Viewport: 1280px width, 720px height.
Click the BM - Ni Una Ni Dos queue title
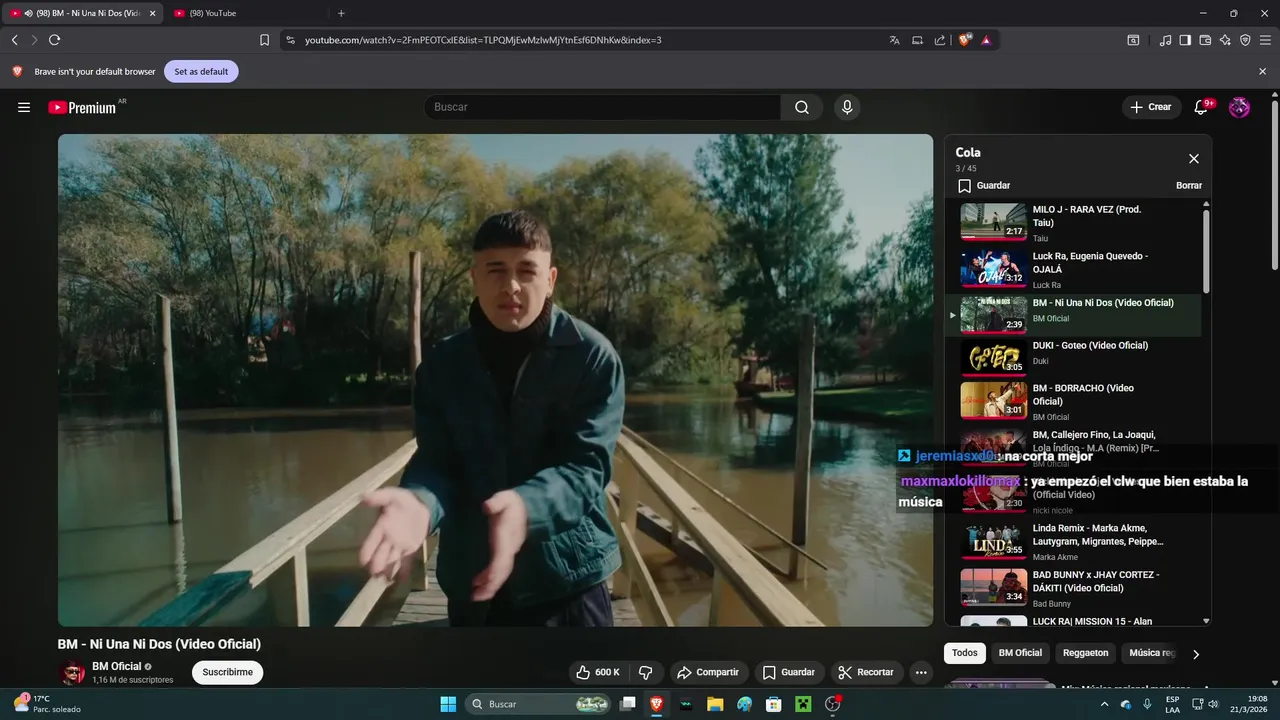tap(1103, 303)
